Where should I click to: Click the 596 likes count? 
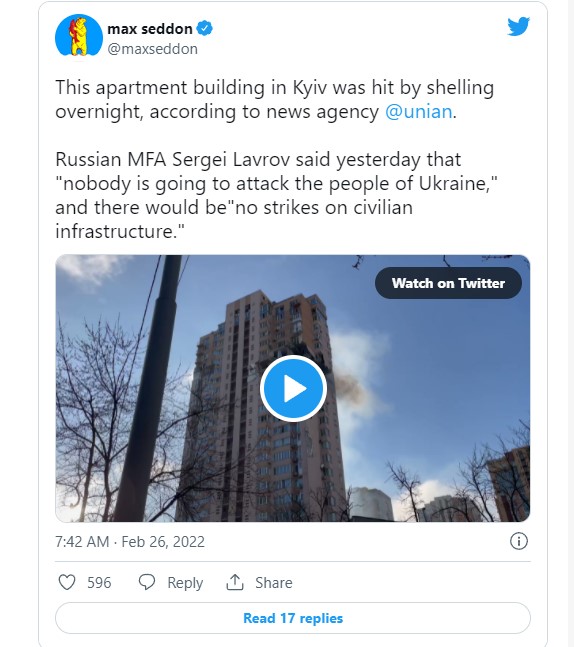pyautogui.click(x=99, y=583)
